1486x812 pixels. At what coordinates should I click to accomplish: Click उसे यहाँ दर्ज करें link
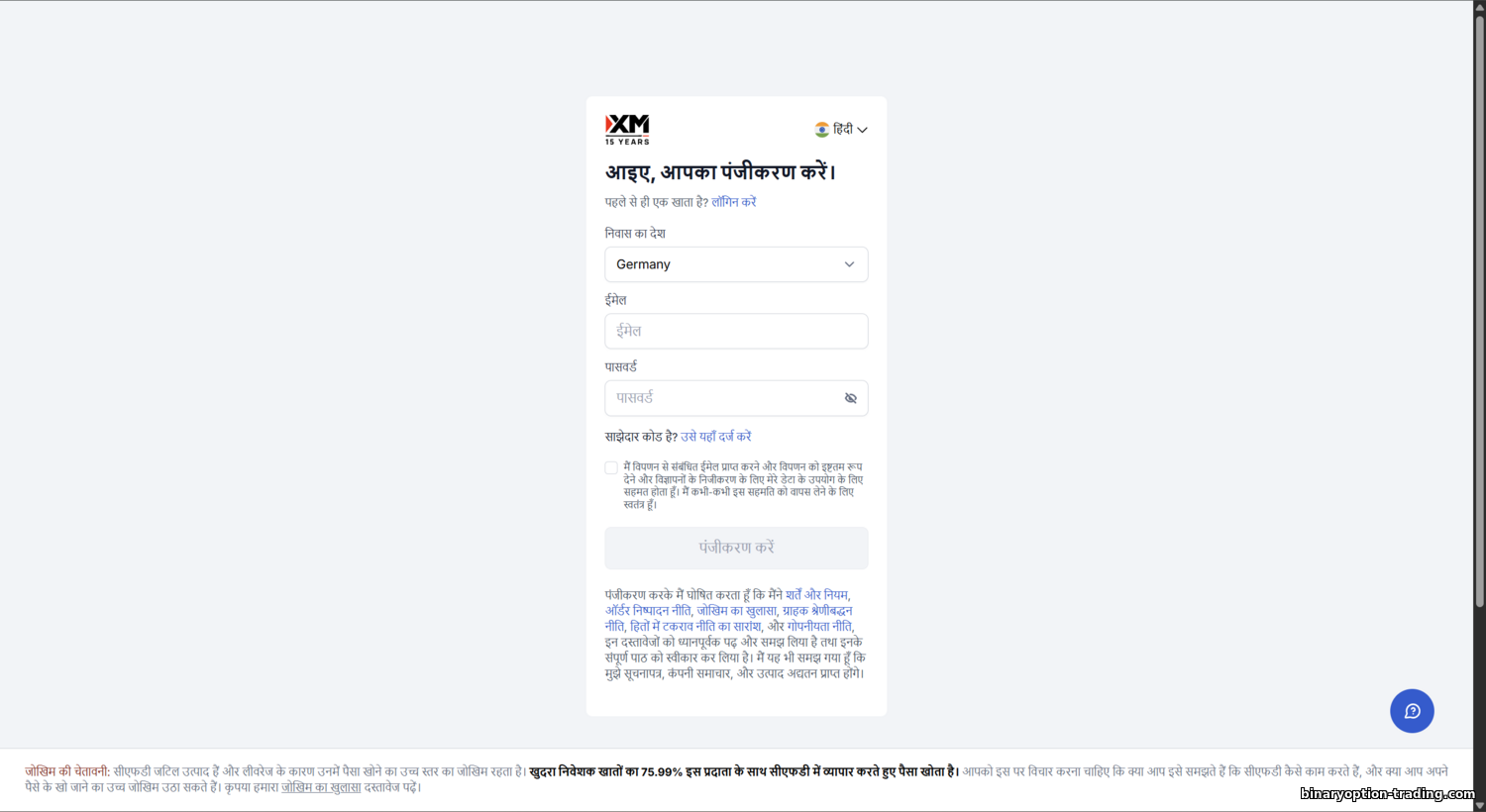pos(716,437)
